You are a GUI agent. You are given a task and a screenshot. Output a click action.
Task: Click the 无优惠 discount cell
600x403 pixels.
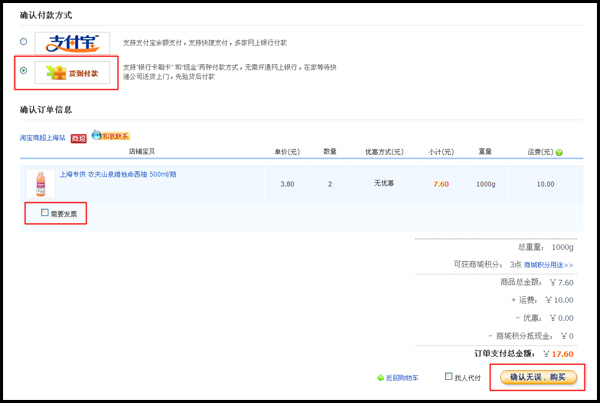[384, 183]
